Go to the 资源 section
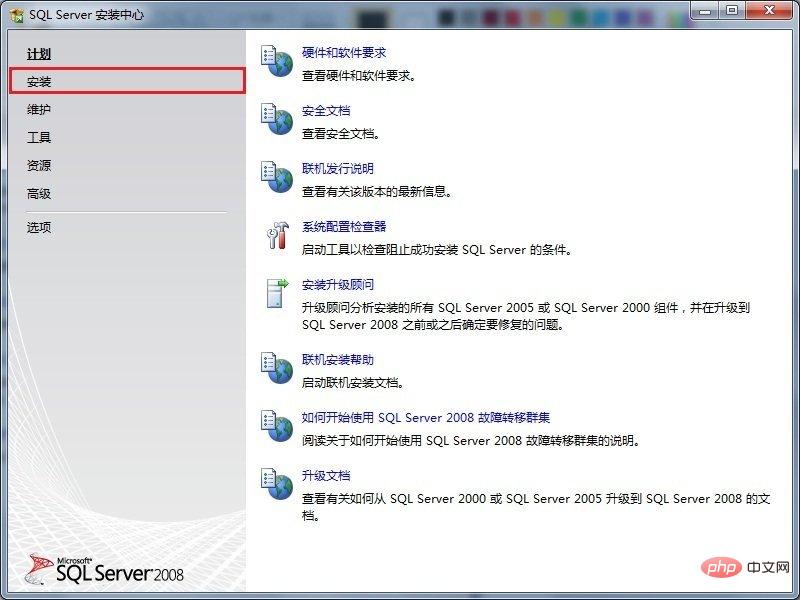The width and height of the screenshot is (800, 600). pyautogui.click(x=39, y=165)
